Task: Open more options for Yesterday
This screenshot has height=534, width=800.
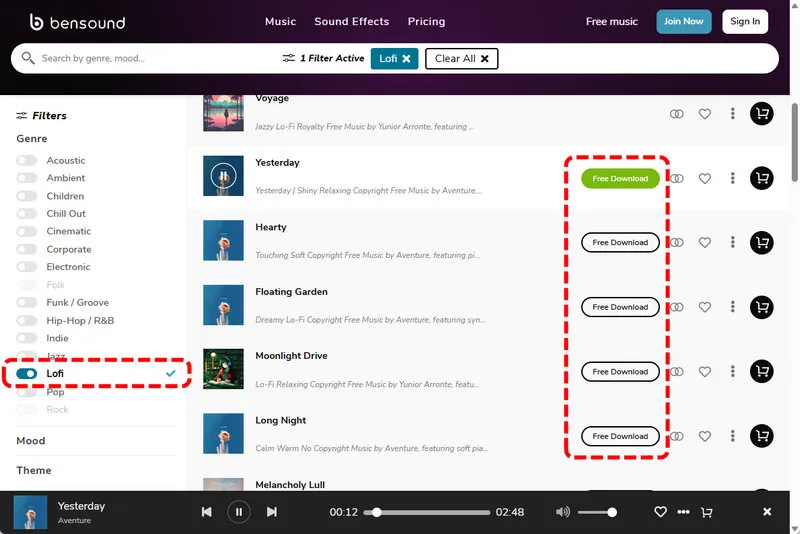Action: click(x=733, y=178)
